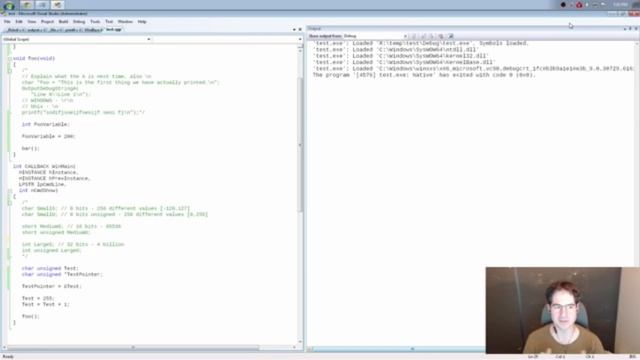
Task: Click the Windows Start orb
Action: click(x=9, y=5)
